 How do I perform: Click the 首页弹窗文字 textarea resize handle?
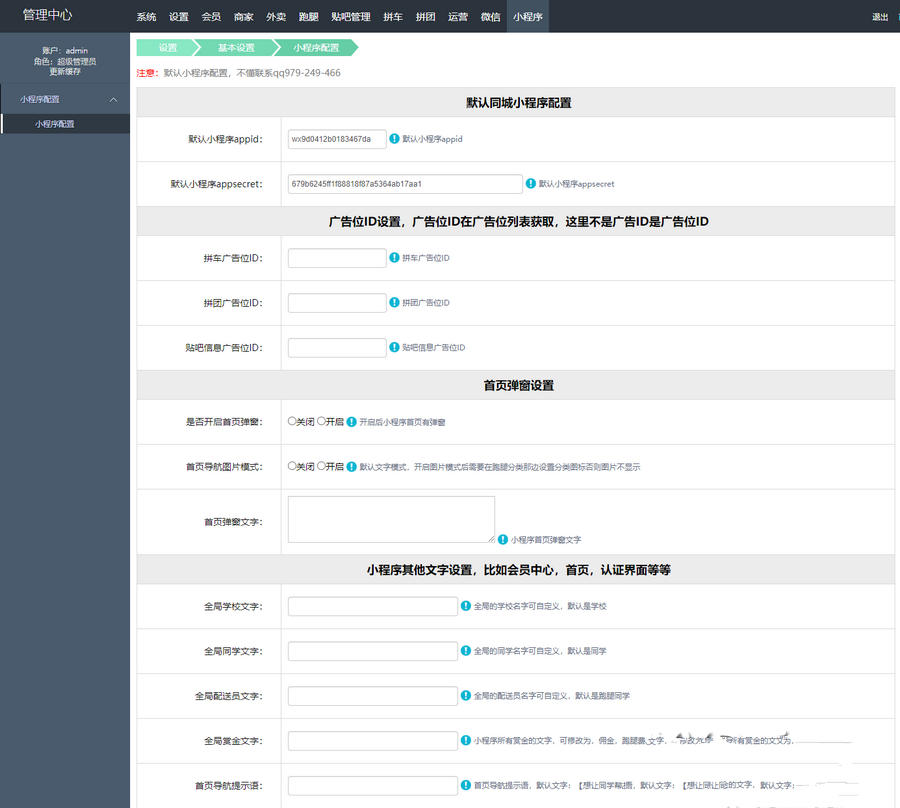491,539
